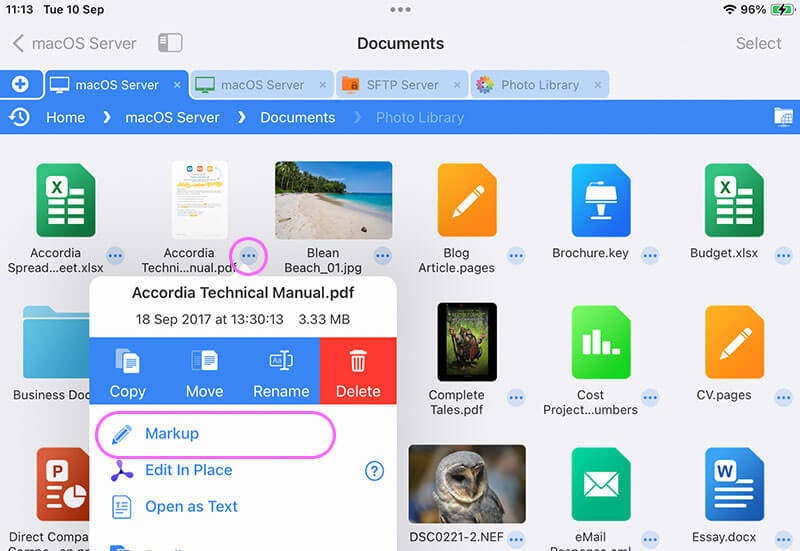Tap the Wi-Fi status icon
The image size is (800, 551).
click(x=730, y=9)
